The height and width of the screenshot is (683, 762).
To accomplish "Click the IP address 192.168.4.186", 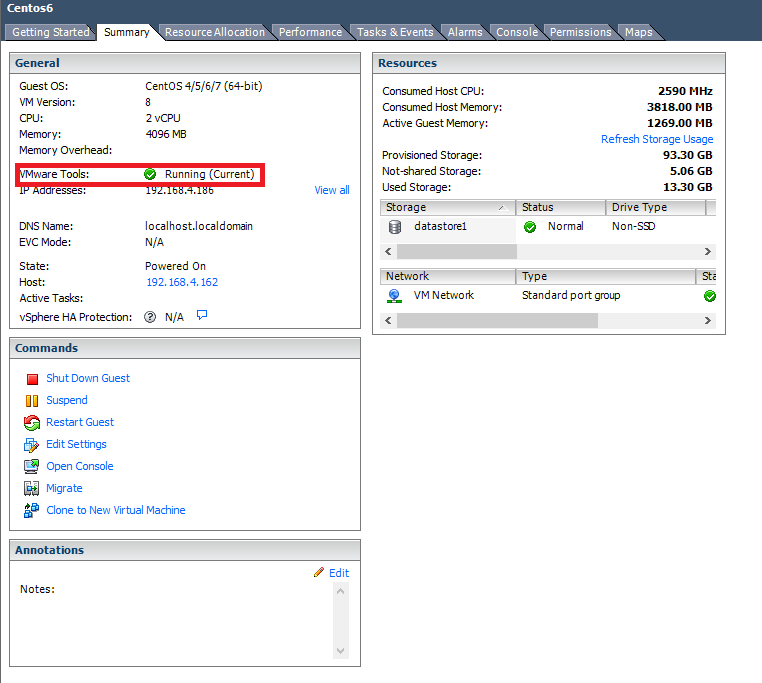I will coord(179,191).
